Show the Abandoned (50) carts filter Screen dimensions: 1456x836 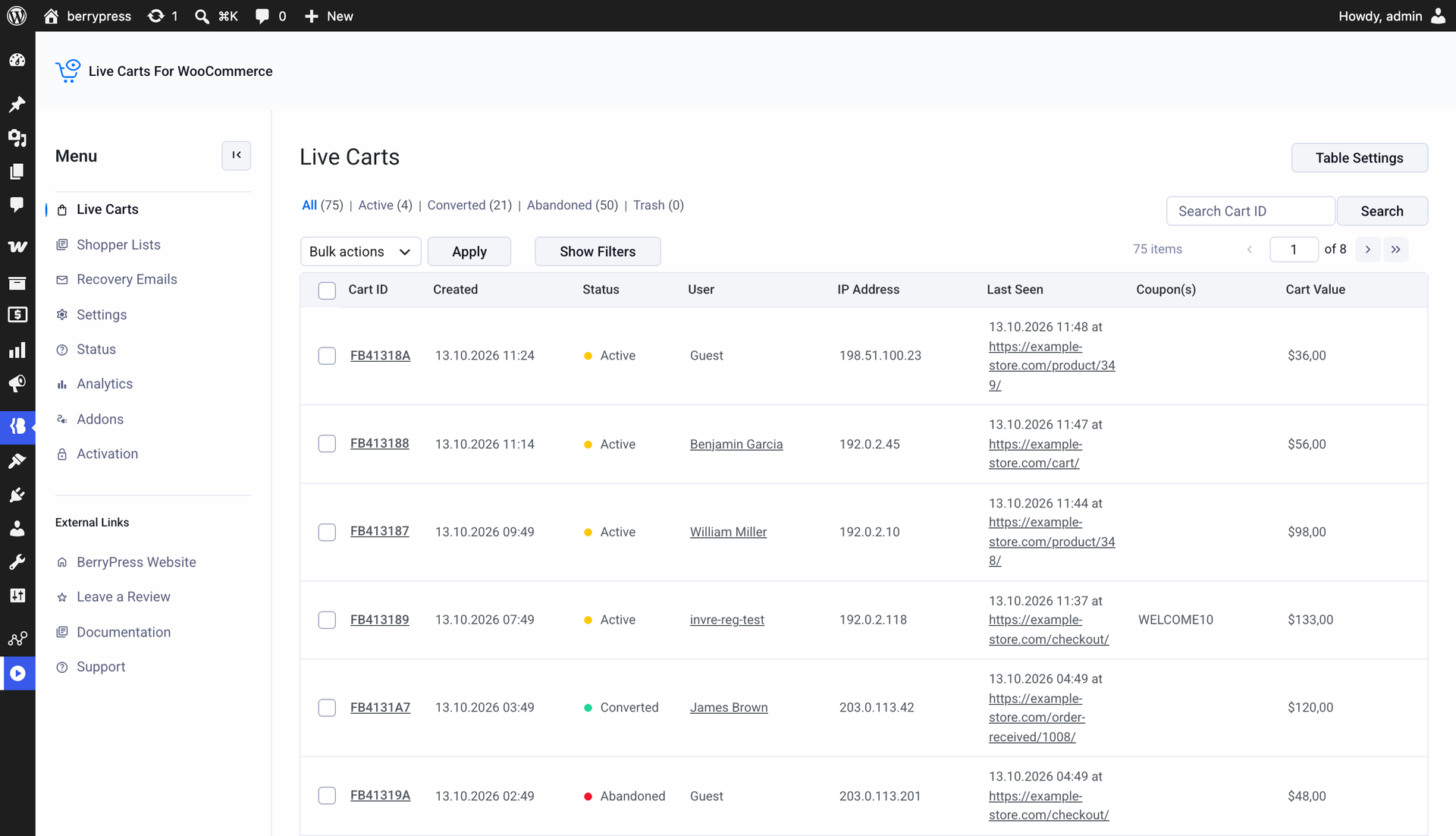[573, 205]
